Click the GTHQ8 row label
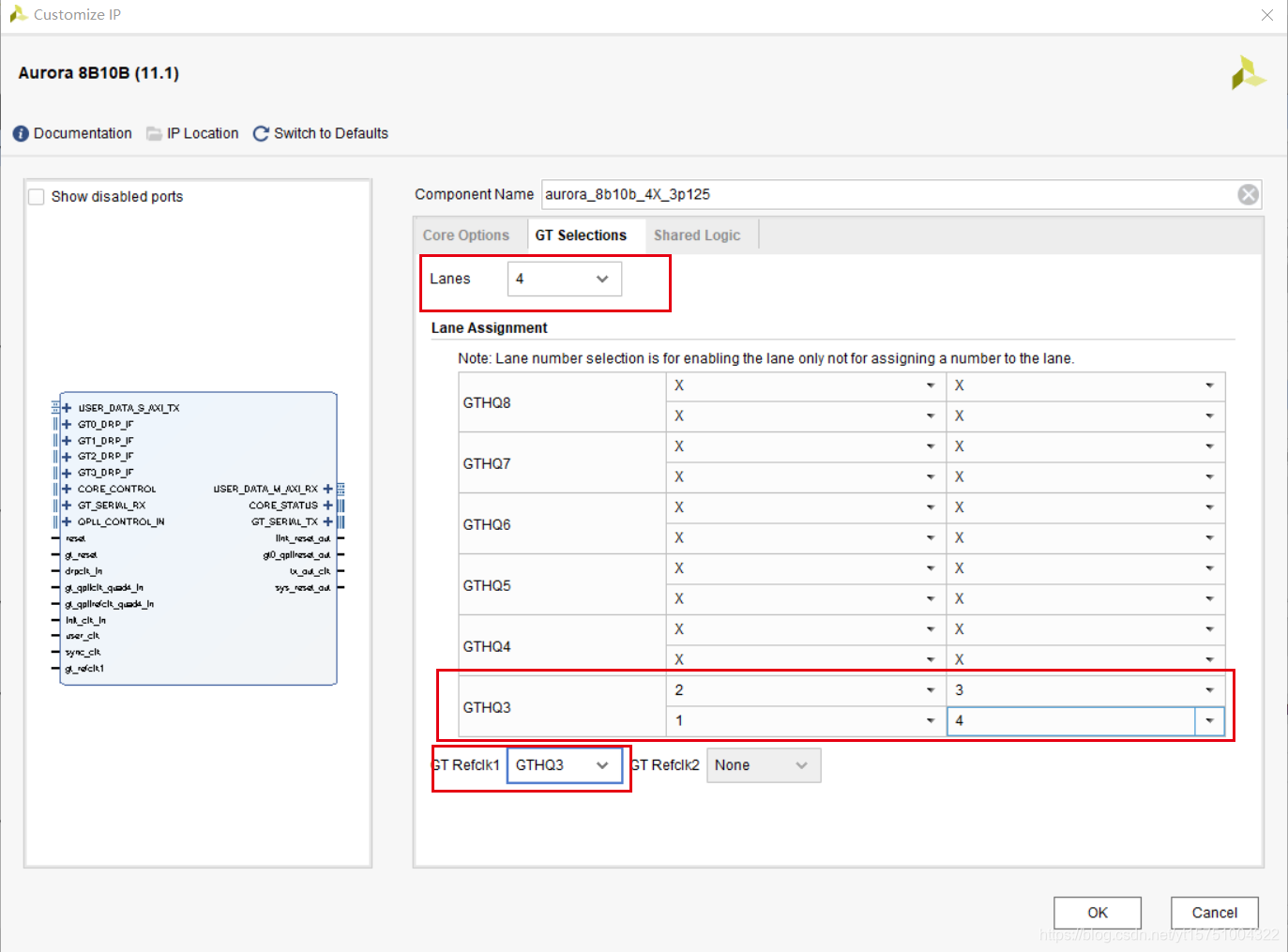This screenshot has width=1288, height=952. pyautogui.click(x=487, y=403)
